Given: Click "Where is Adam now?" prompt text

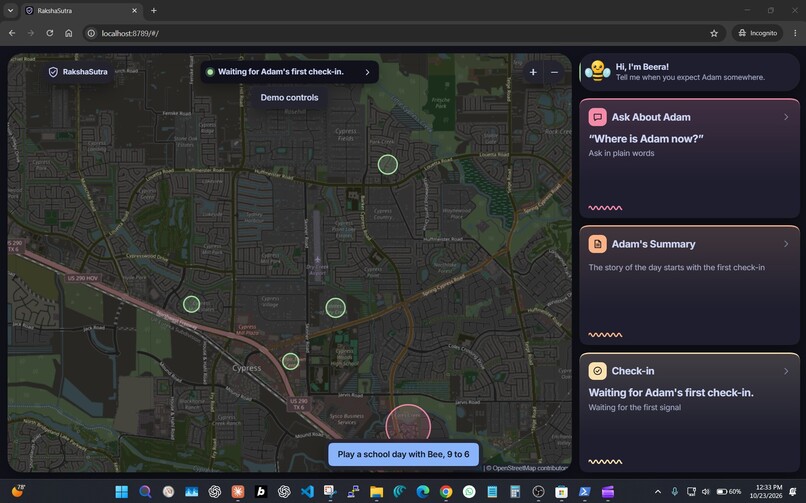Looking at the screenshot, I should 646,139.
